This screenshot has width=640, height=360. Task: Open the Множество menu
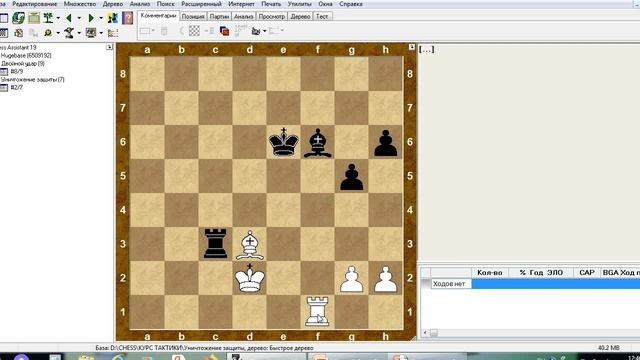tap(80, 4)
